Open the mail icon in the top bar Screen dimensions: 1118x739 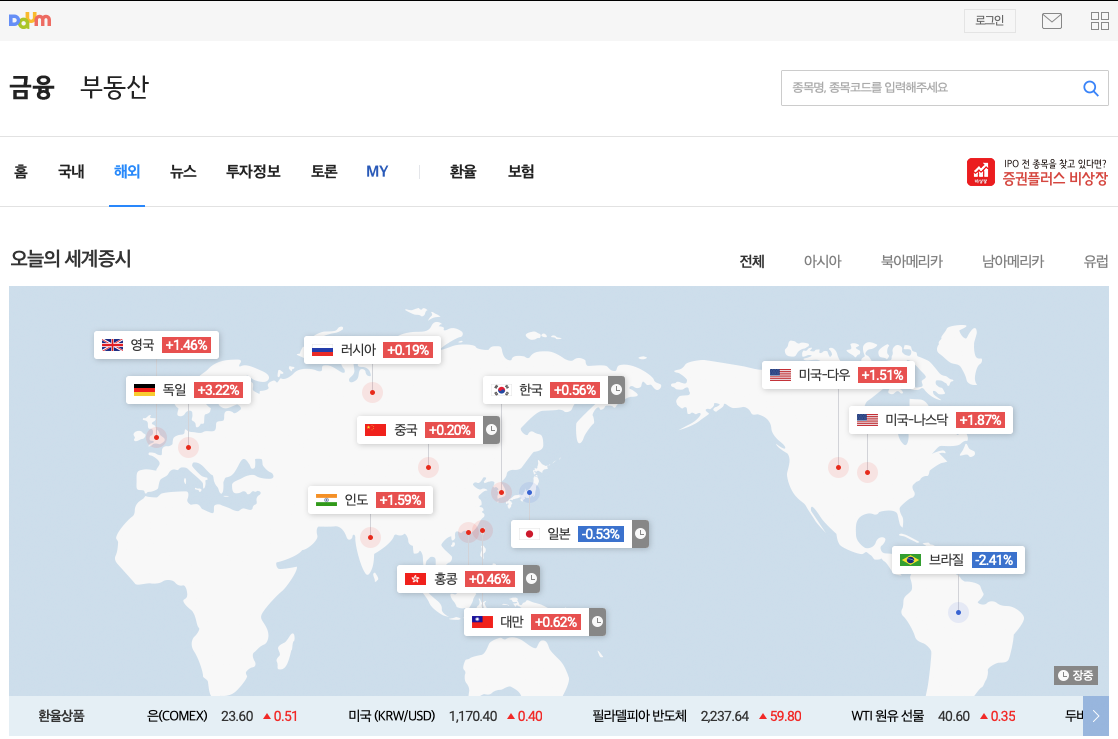click(1051, 20)
